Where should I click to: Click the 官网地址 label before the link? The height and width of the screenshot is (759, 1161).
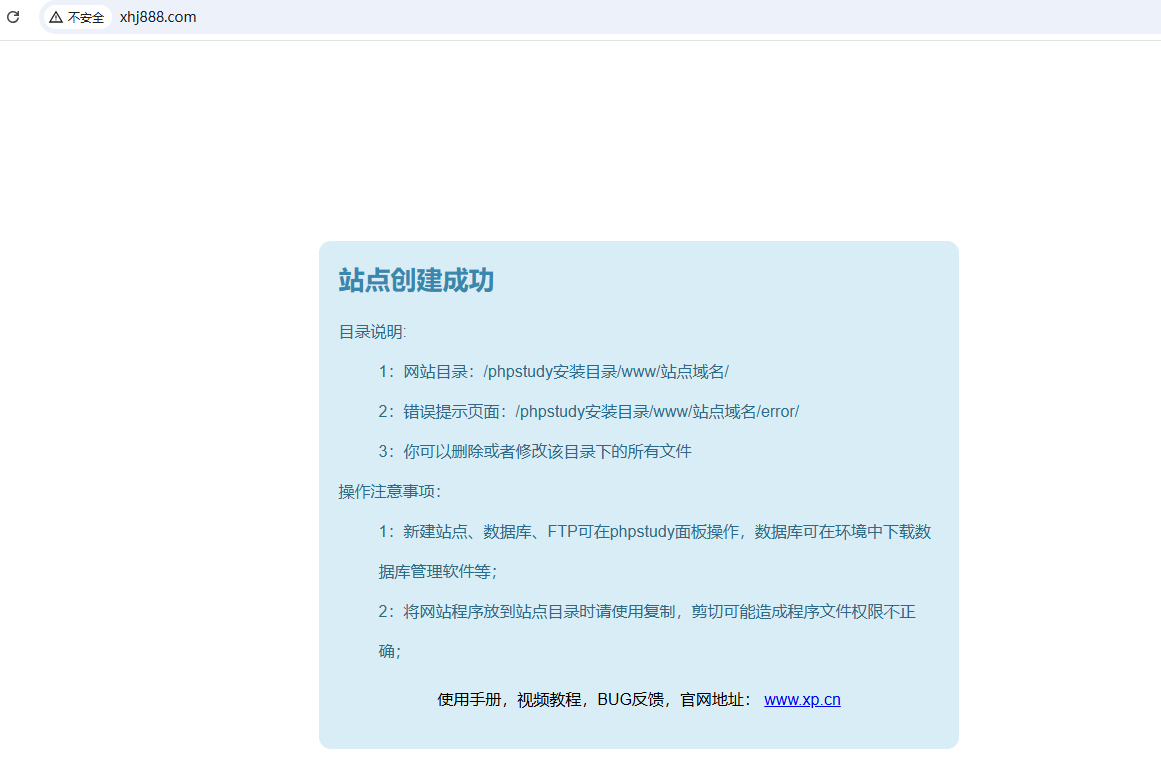coord(713,699)
